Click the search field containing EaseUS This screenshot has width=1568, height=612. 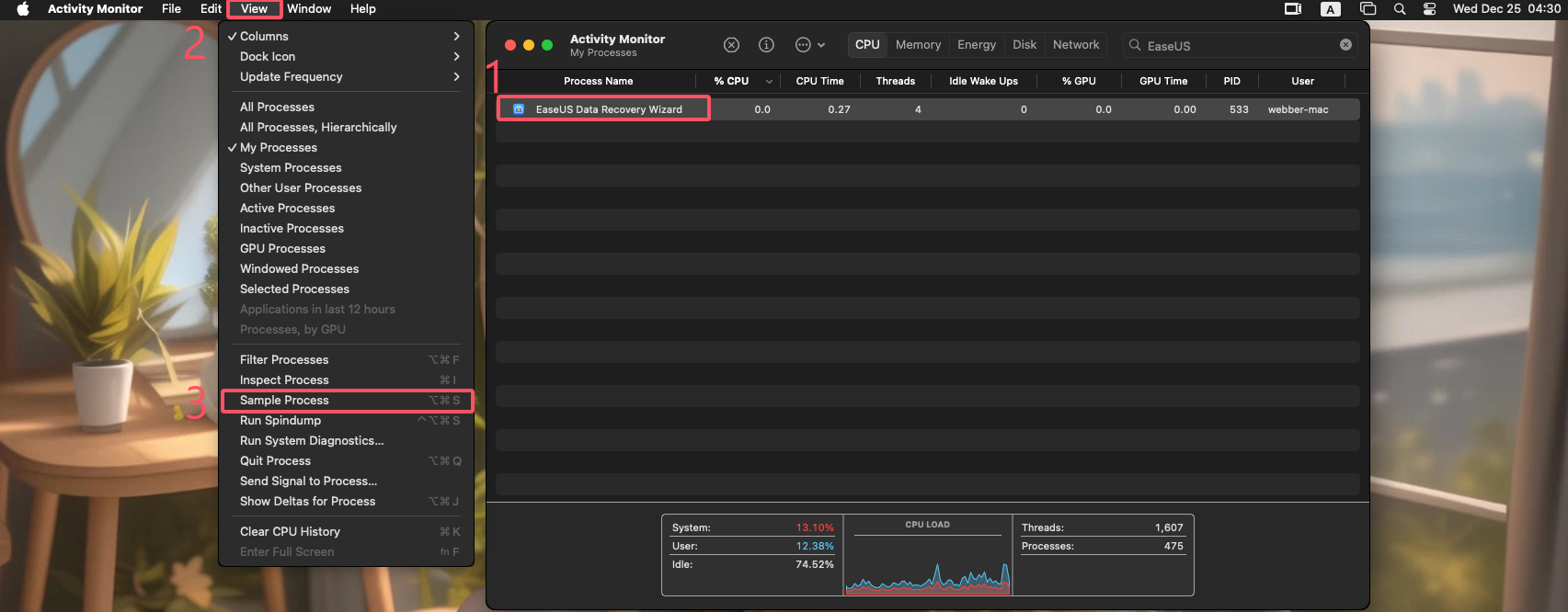(1241, 45)
